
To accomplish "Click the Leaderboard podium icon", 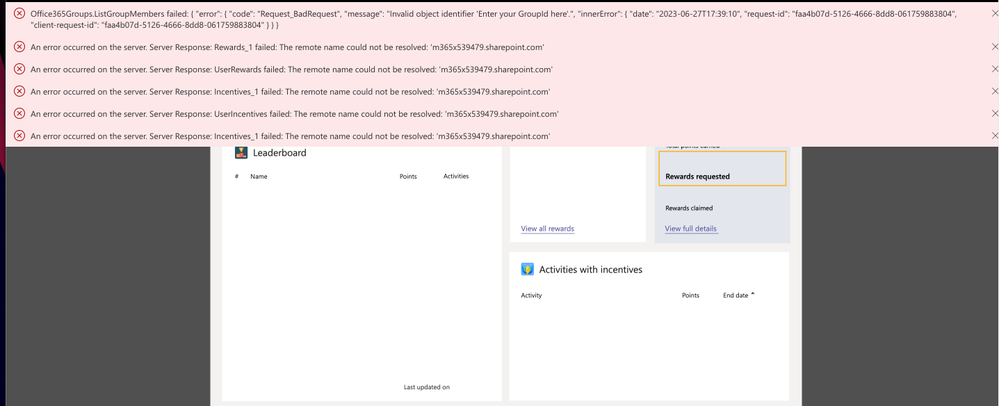I will (x=241, y=152).
